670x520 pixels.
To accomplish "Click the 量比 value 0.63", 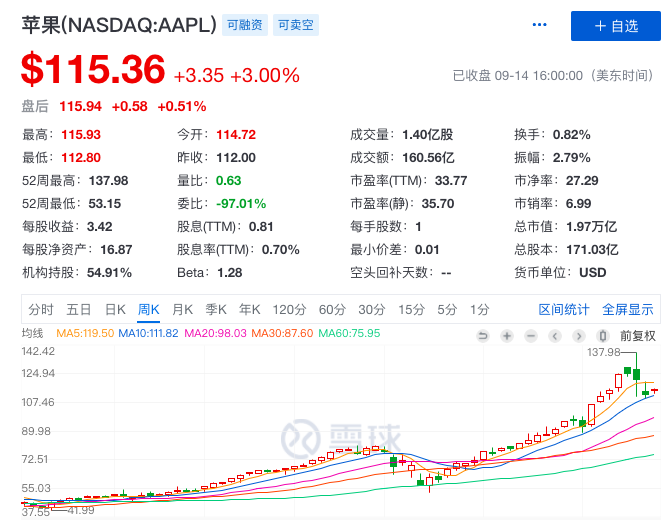I will [x=229, y=181].
